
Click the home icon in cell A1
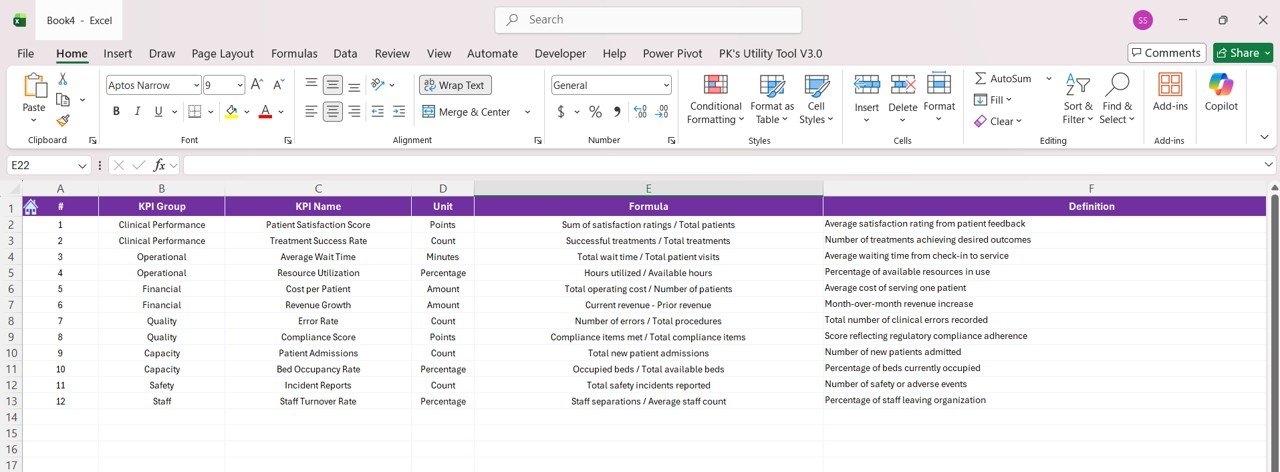click(x=30, y=206)
